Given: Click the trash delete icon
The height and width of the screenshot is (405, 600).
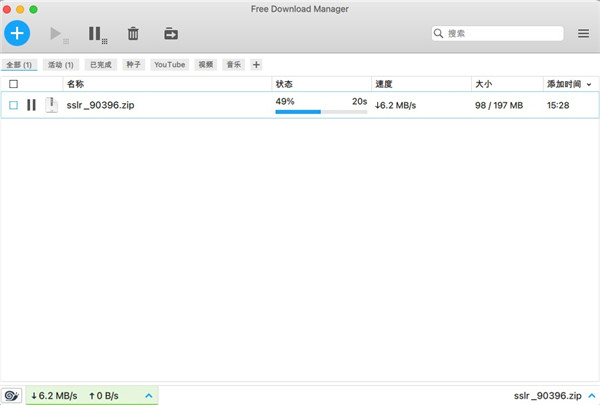Looking at the screenshot, I should [x=133, y=34].
